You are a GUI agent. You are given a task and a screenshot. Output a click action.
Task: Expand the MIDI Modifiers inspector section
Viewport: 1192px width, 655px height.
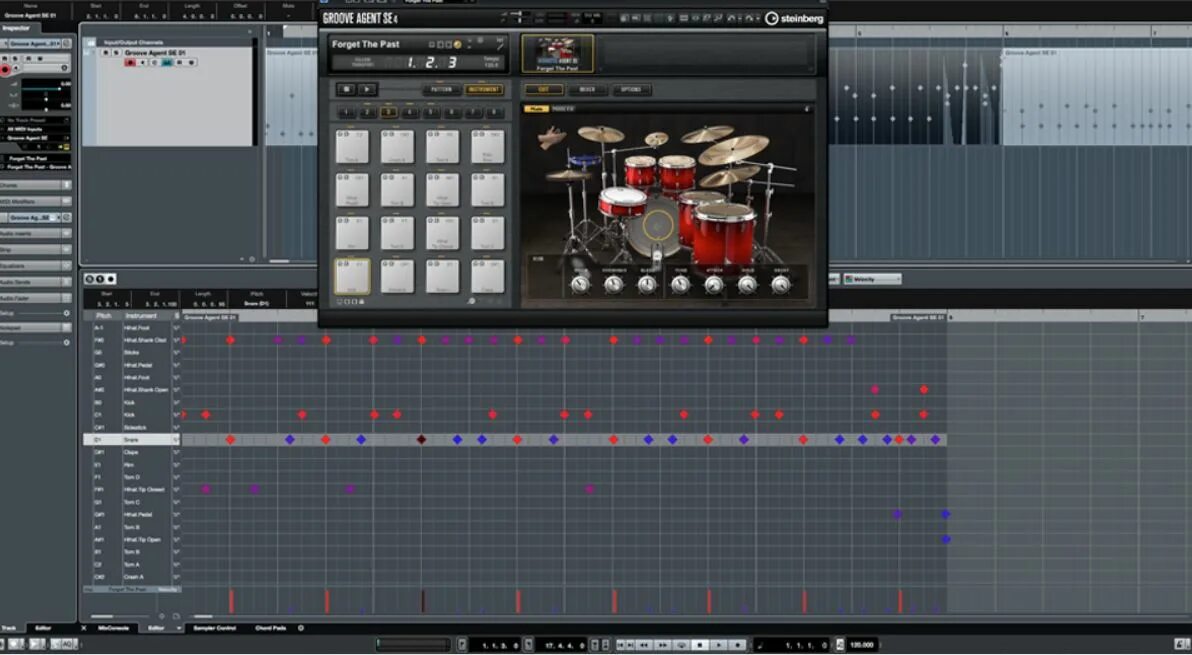pyautogui.click(x=36, y=201)
